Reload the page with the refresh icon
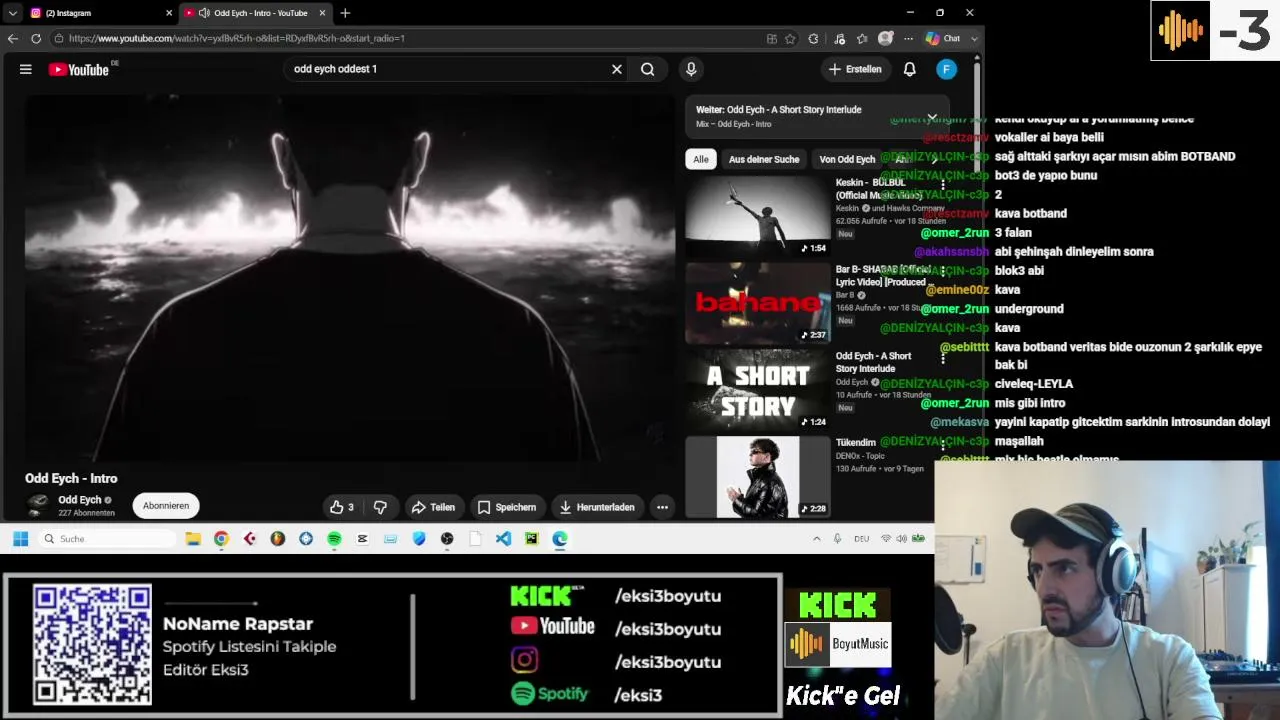The width and height of the screenshot is (1280, 720). 36,38
